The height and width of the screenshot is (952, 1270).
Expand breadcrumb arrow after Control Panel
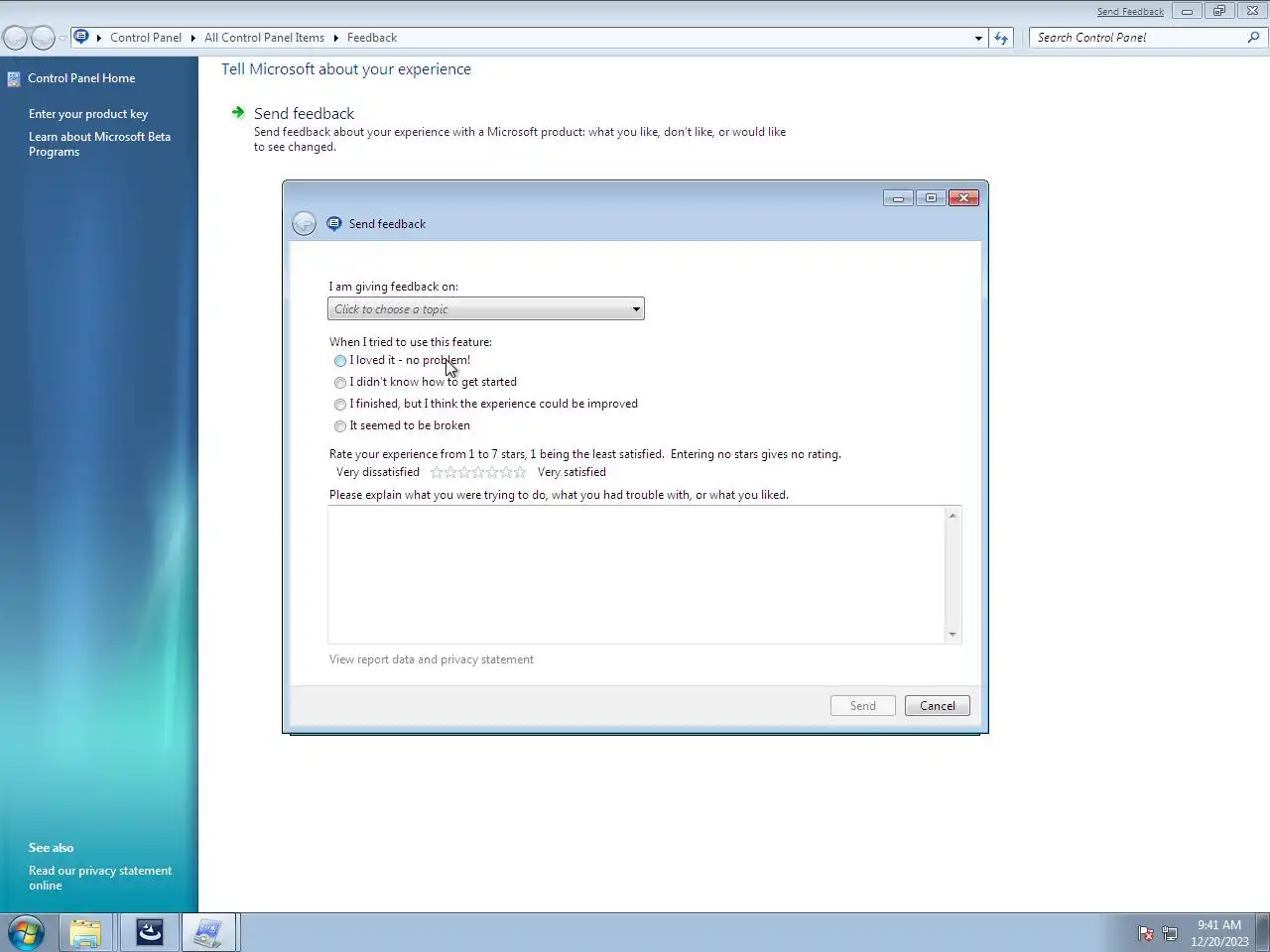pyautogui.click(x=192, y=38)
